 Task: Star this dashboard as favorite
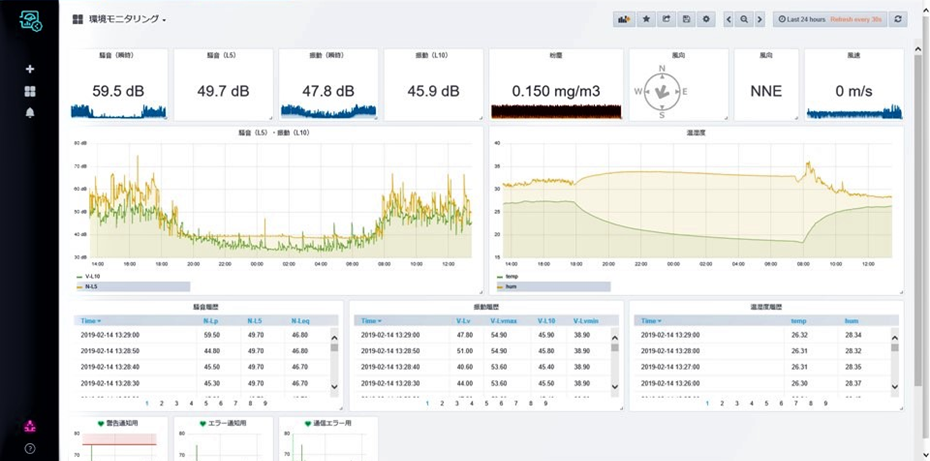pos(647,19)
